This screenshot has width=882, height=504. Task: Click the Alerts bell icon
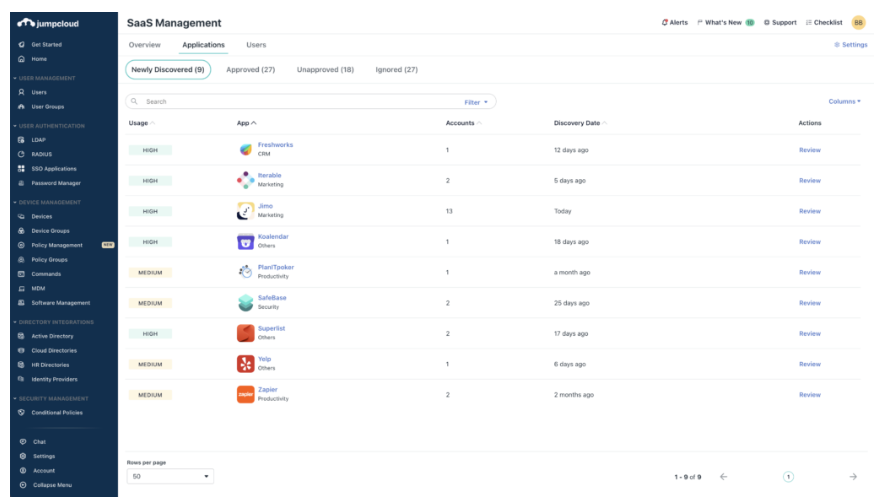click(x=665, y=22)
